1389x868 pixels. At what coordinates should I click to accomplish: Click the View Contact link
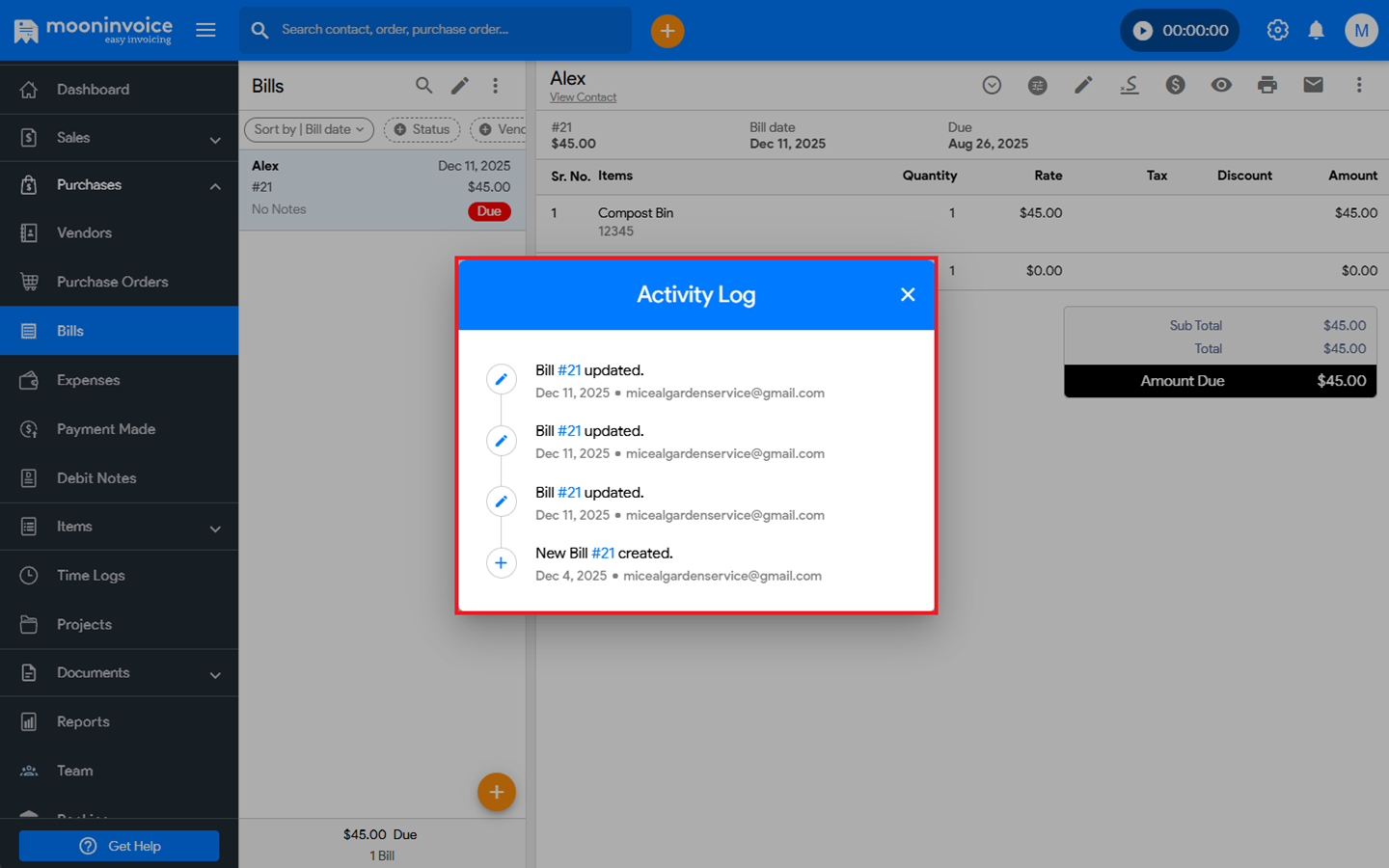pyautogui.click(x=583, y=97)
